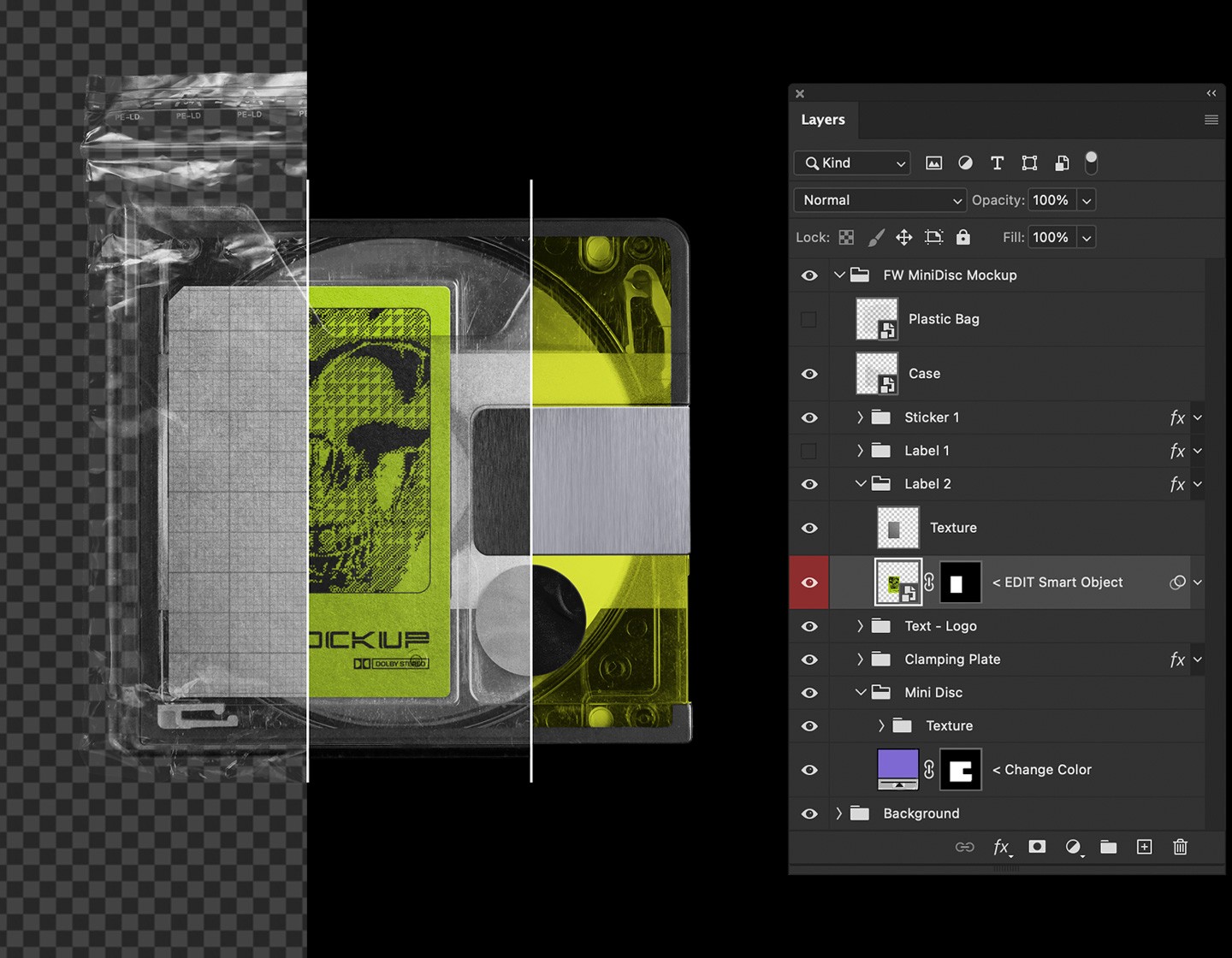Hide the Case layer
1232x958 pixels.
point(808,373)
